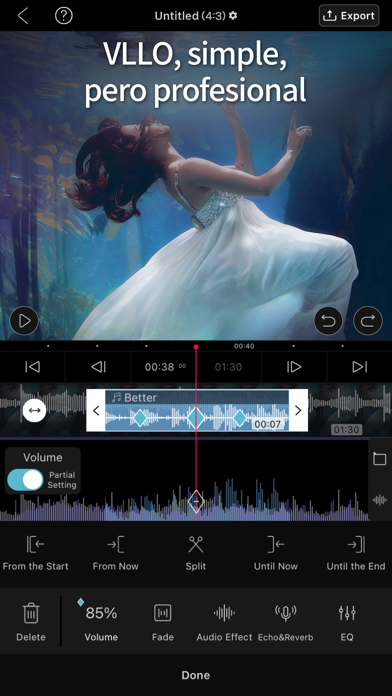Tap the waveform icon on right panel
The height and width of the screenshot is (696, 392).
click(380, 500)
